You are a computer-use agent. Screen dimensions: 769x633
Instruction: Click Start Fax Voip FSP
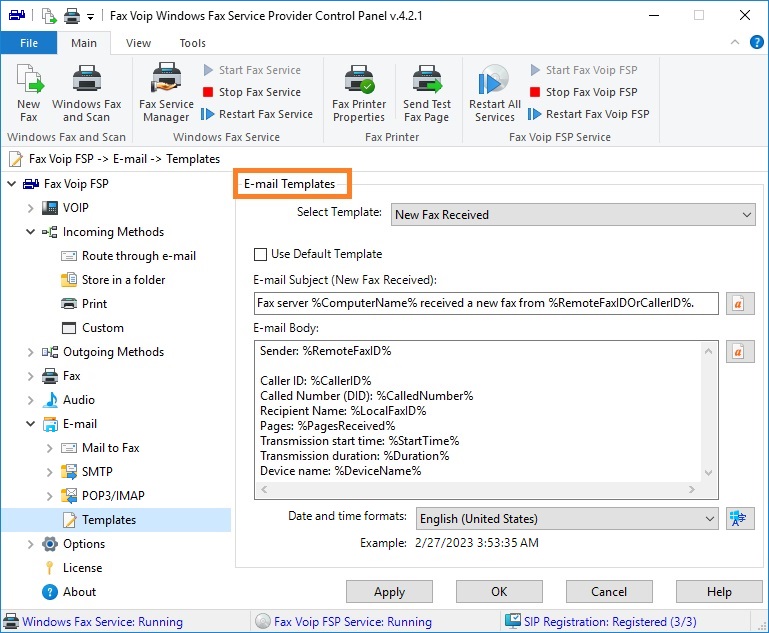tap(584, 70)
